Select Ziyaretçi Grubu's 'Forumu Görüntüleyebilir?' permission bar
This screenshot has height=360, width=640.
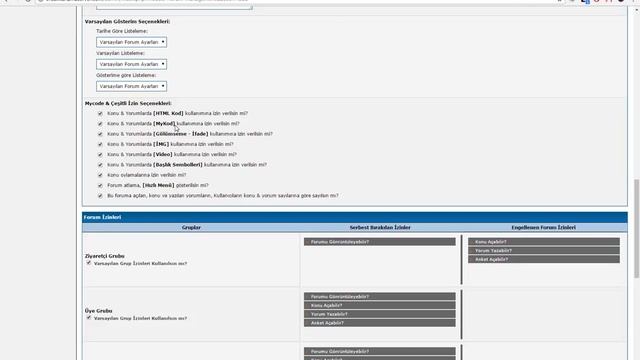[x=380, y=242]
